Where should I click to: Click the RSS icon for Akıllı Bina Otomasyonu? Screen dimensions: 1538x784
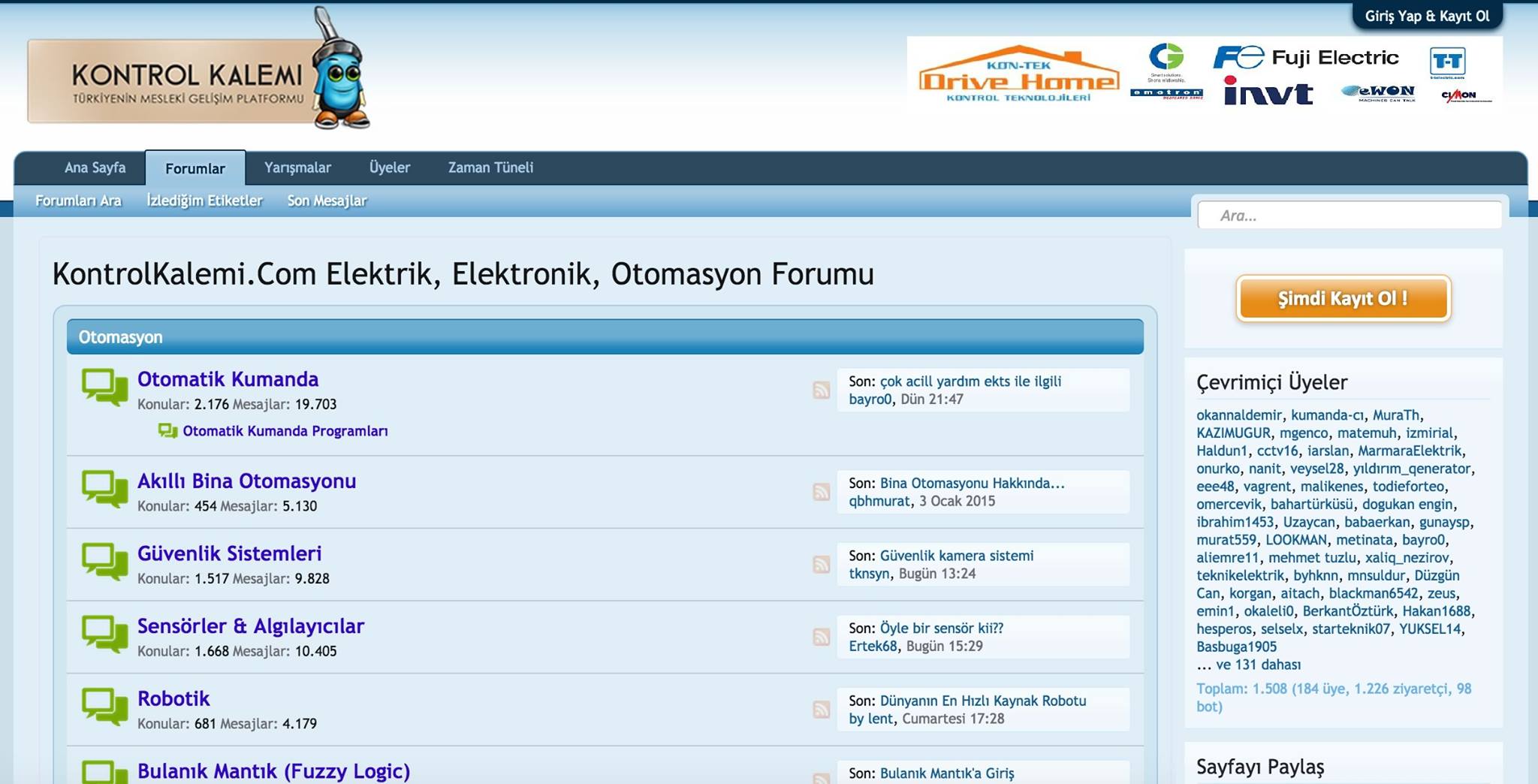(821, 492)
